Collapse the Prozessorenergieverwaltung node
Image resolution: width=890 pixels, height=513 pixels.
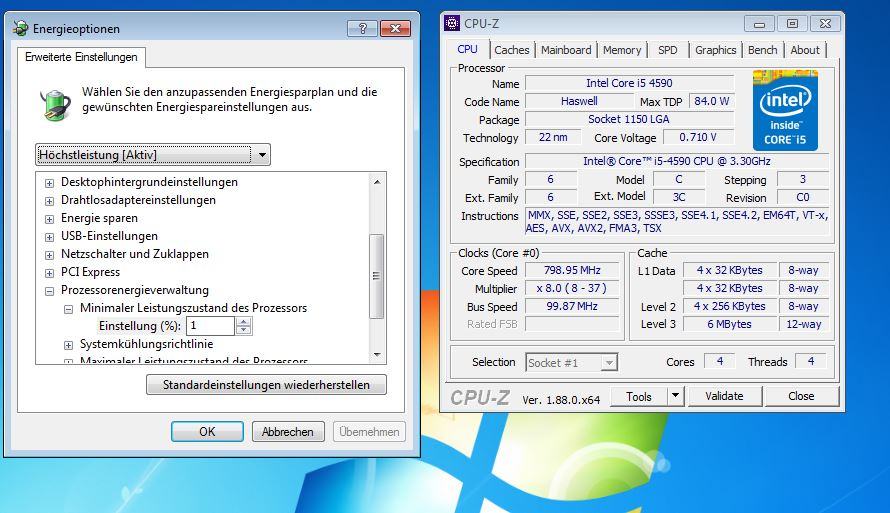[x=49, y=291]
